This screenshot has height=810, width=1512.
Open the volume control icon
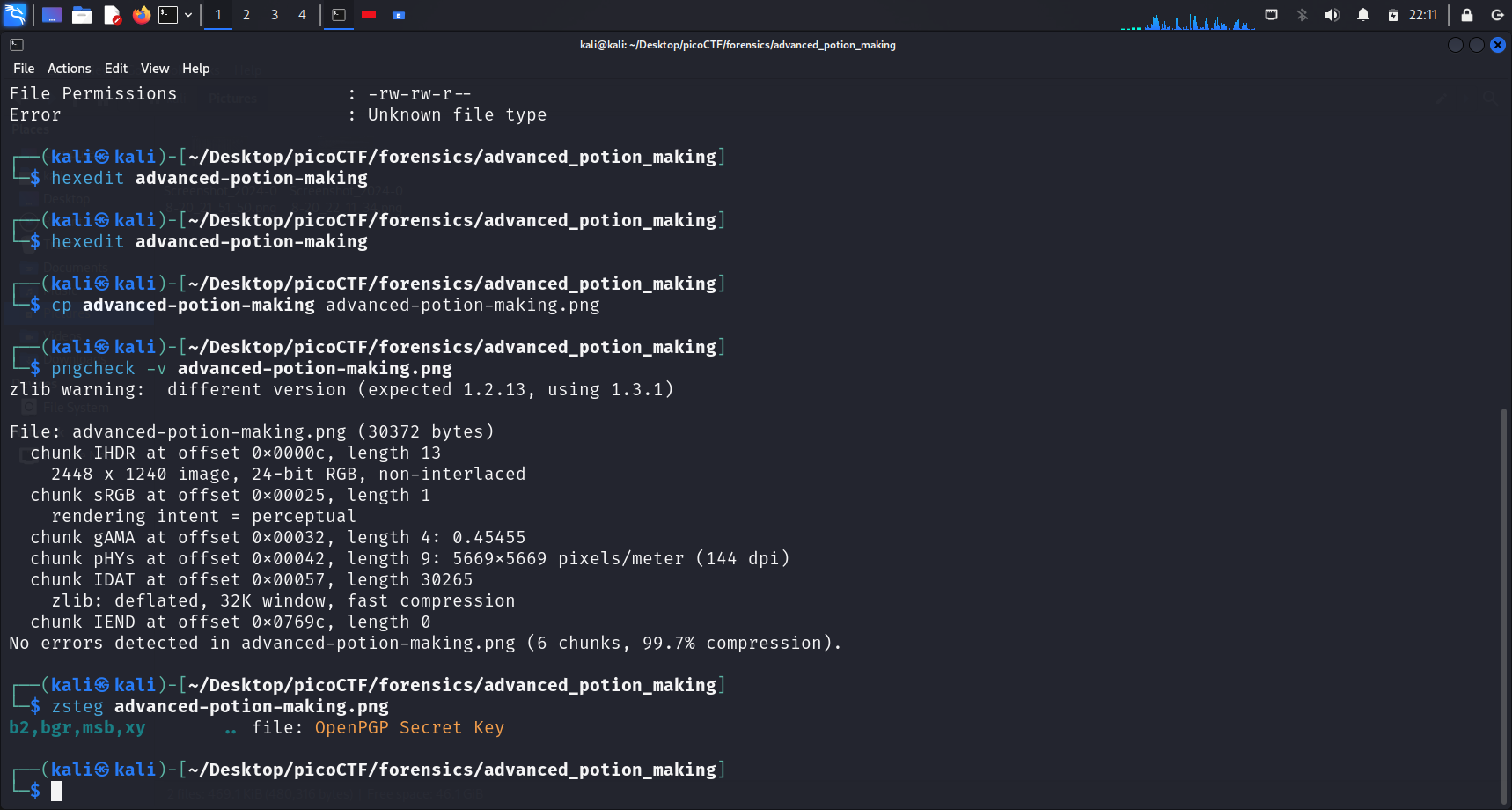pos(1332,15)
